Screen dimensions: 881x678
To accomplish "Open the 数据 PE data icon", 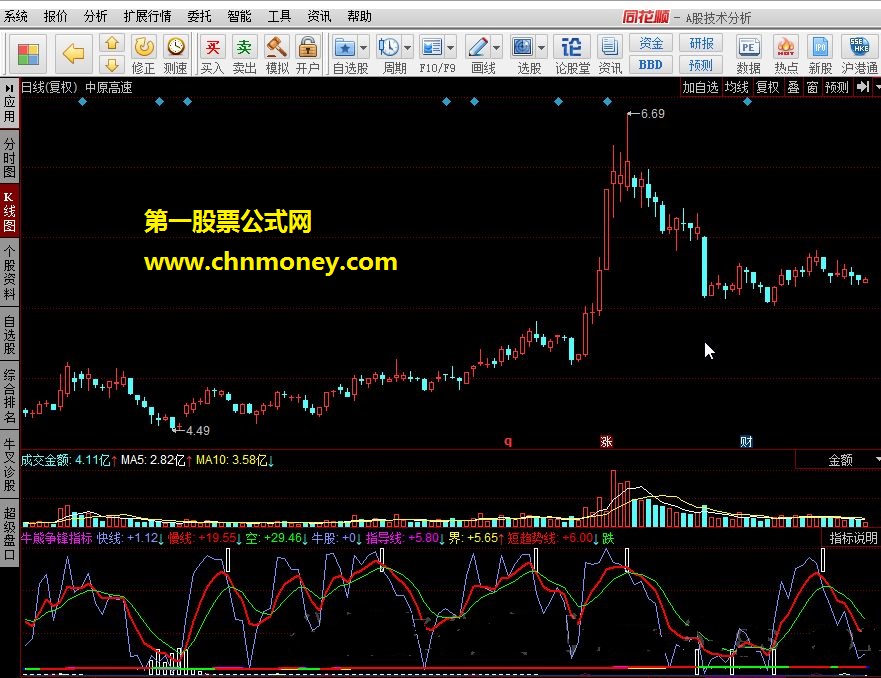I will [748, 47].
